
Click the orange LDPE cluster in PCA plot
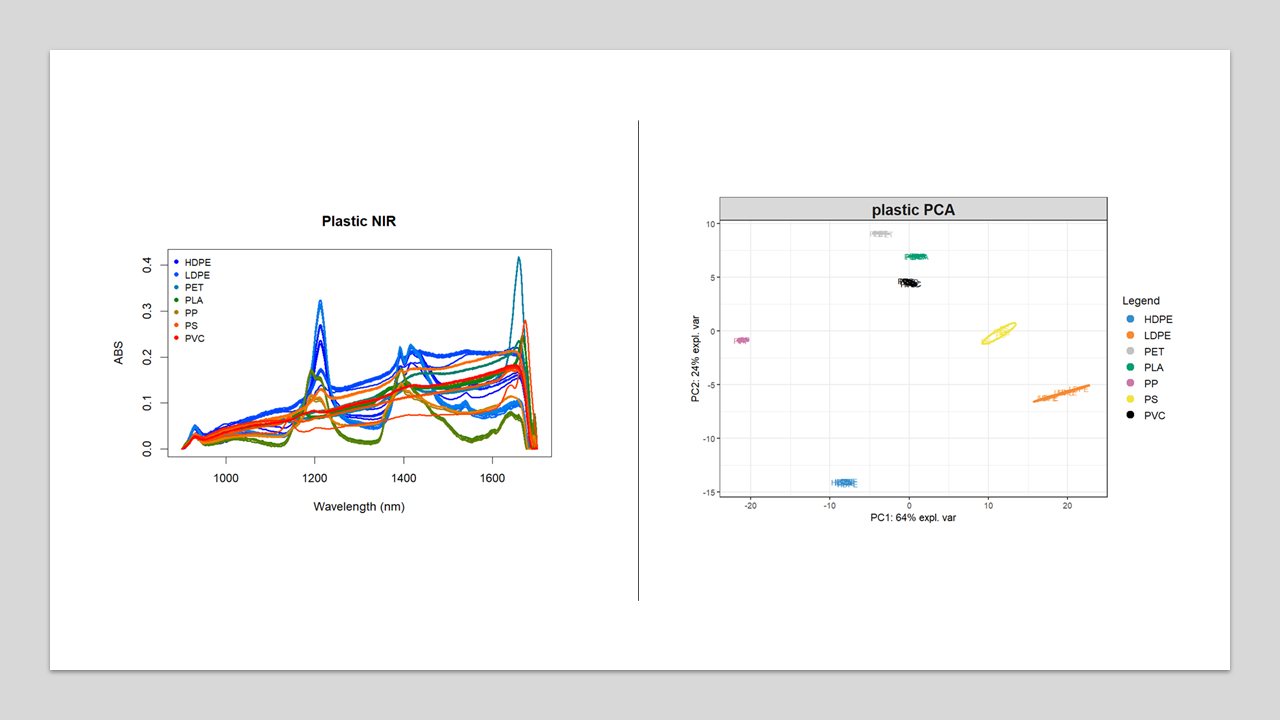pyautogui.click(x=1061, y=393)
